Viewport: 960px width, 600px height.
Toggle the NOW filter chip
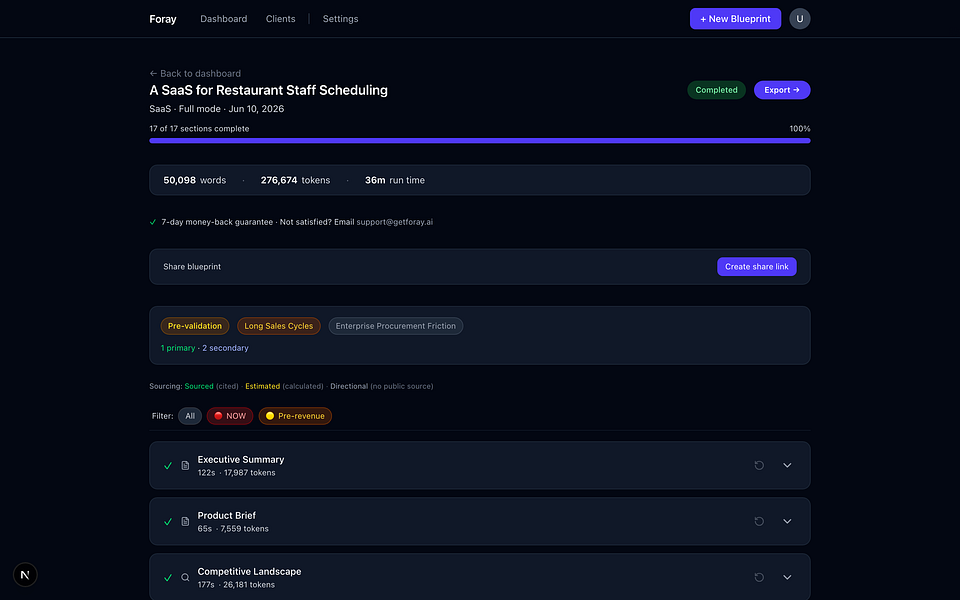[230, 416]
